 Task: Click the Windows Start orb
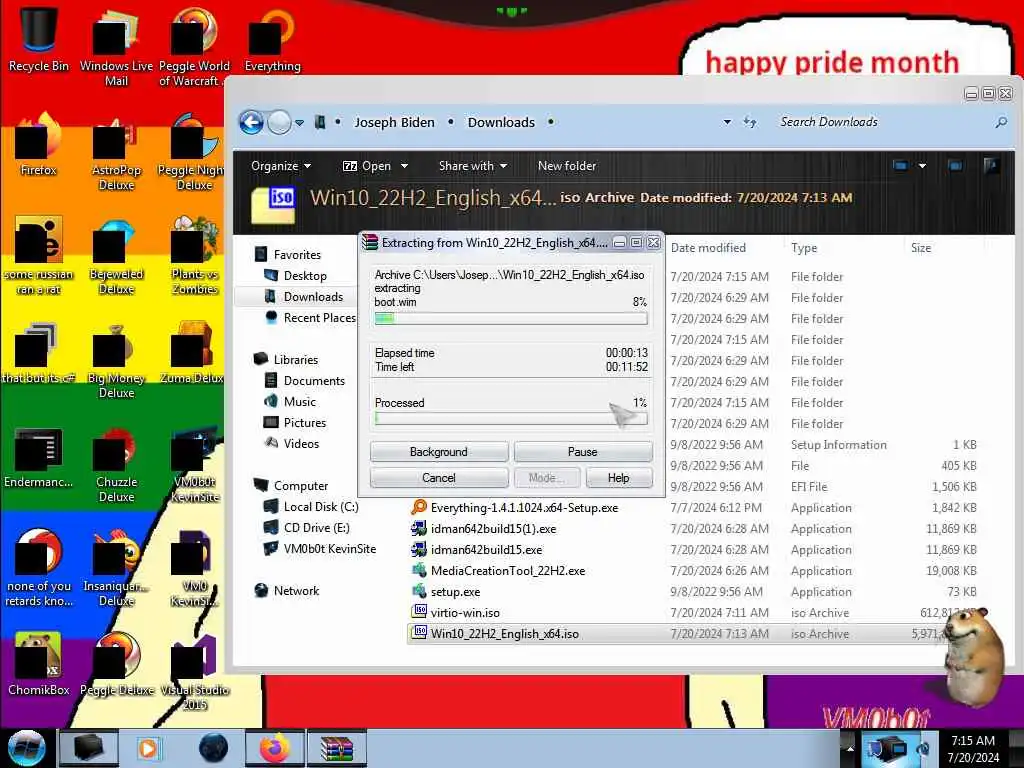(26, 748)
